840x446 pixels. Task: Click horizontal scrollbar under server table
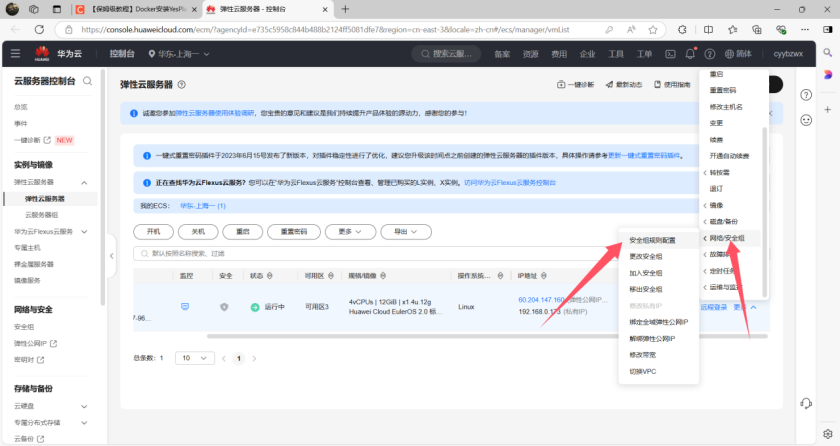coord(487,336)
